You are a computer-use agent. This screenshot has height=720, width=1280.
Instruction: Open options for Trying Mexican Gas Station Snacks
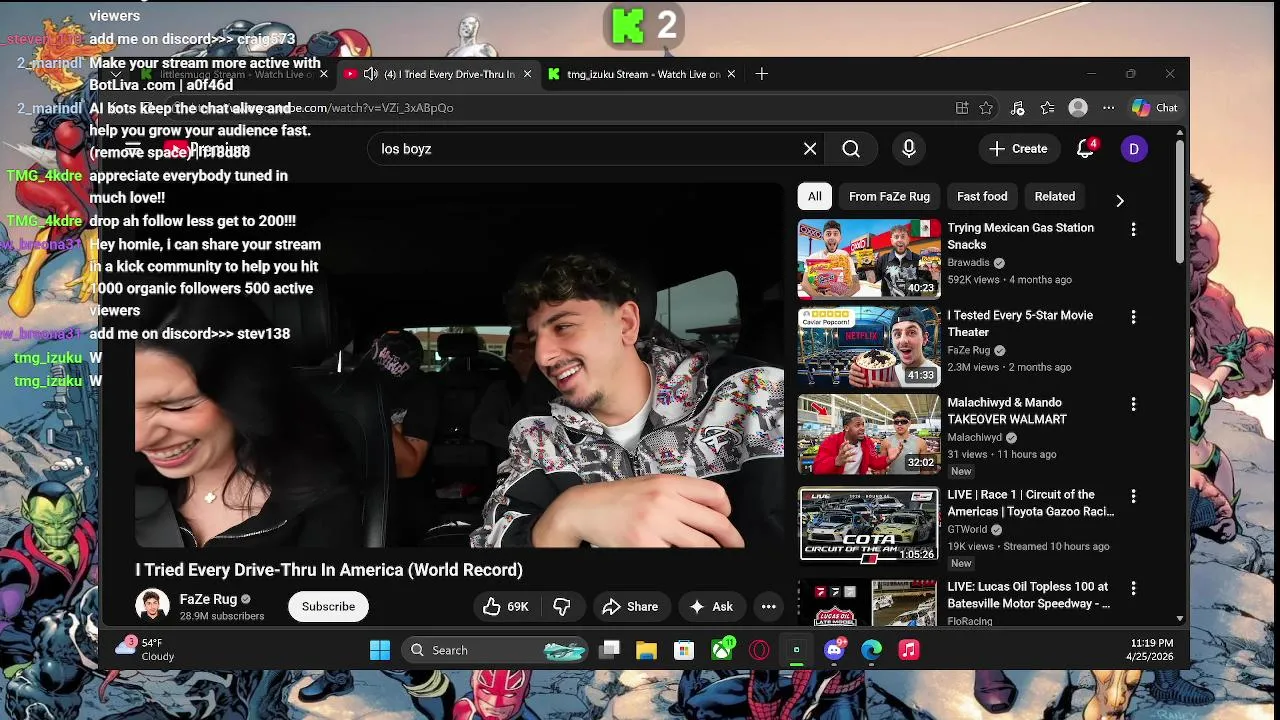(1133, 230)
